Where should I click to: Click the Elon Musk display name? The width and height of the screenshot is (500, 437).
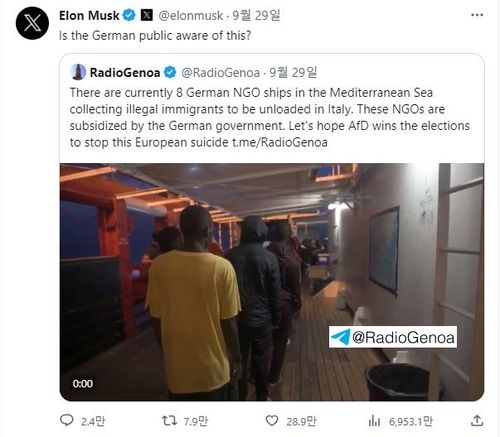[x=89, y=15]
